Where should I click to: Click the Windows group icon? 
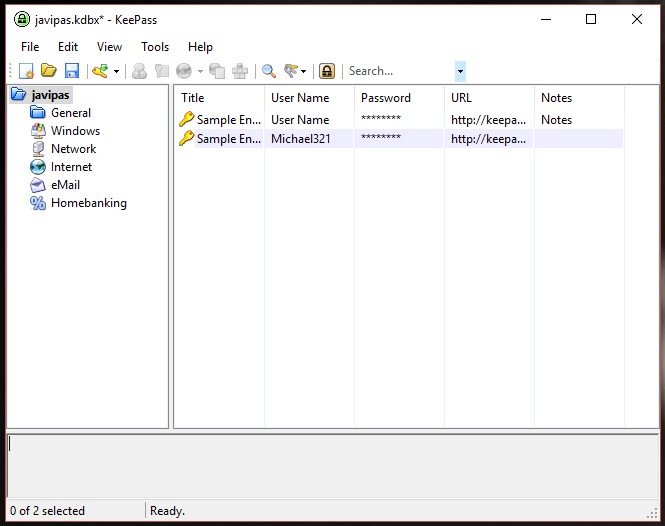[38, 131]
